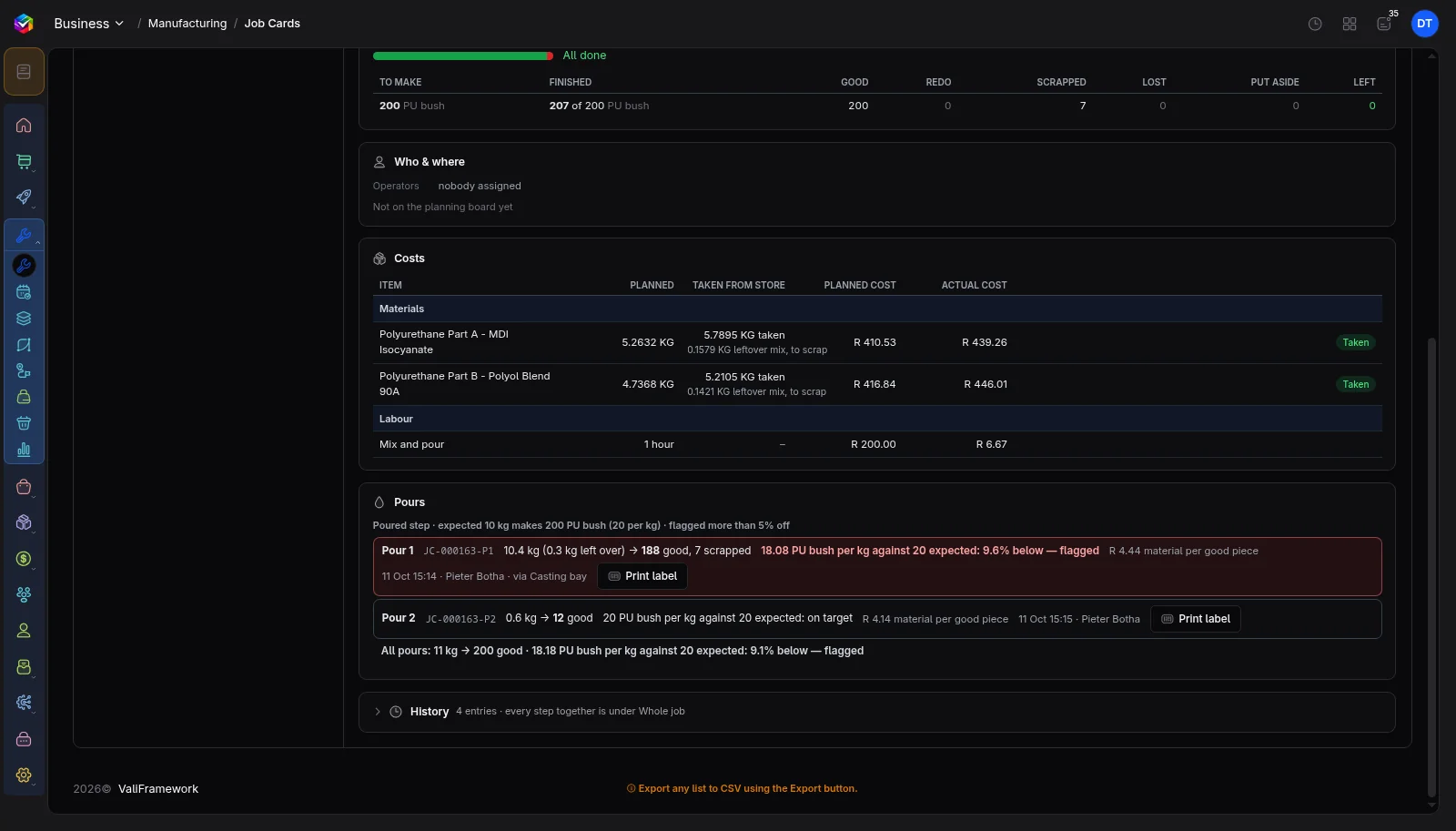Open the single user sidebar icon
Image resolution: width=1456 pixels, height=831 pixels.
click(x=24, y=631)
